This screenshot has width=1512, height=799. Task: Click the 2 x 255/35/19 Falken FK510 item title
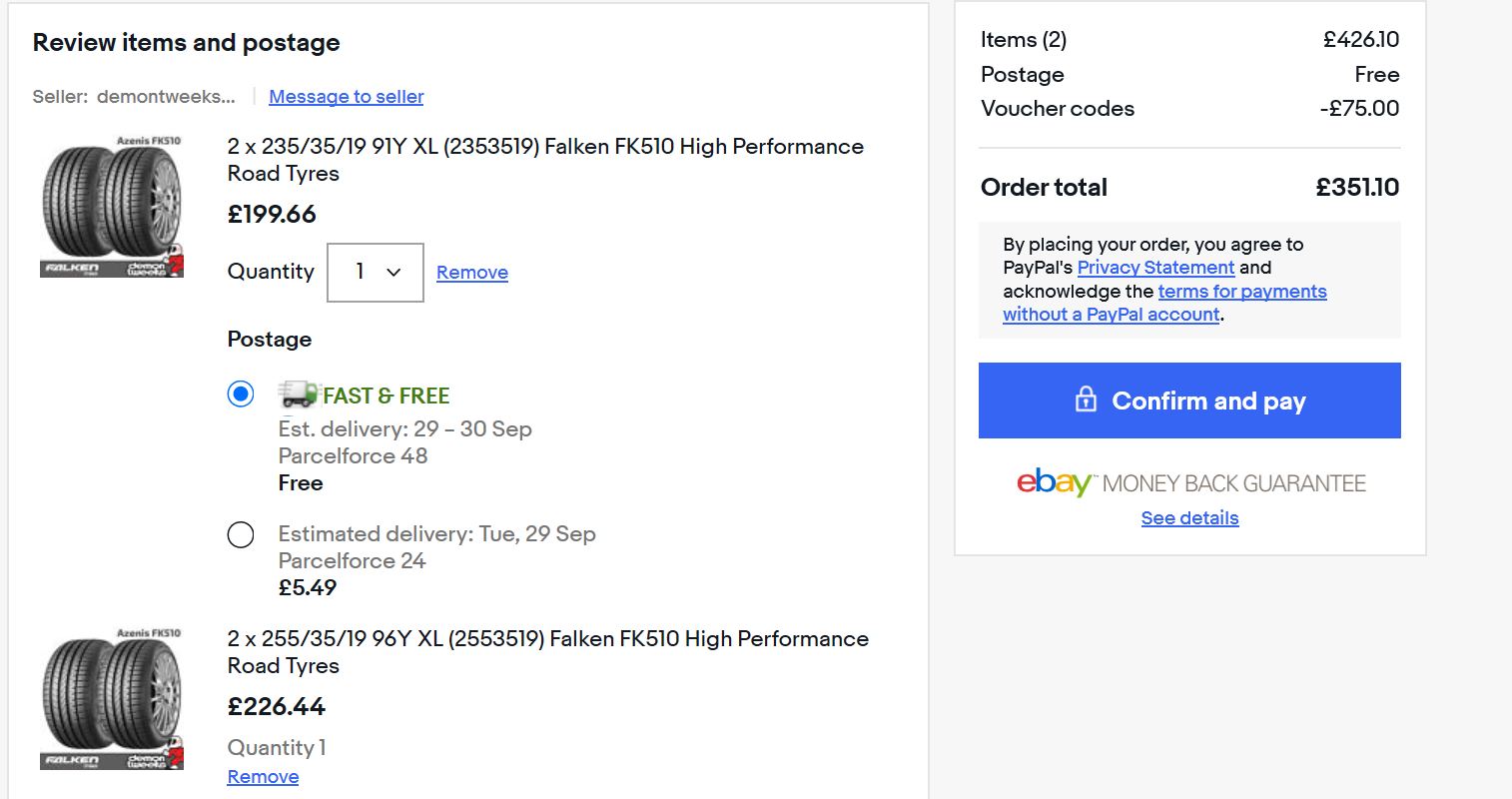tap(547, 652)
